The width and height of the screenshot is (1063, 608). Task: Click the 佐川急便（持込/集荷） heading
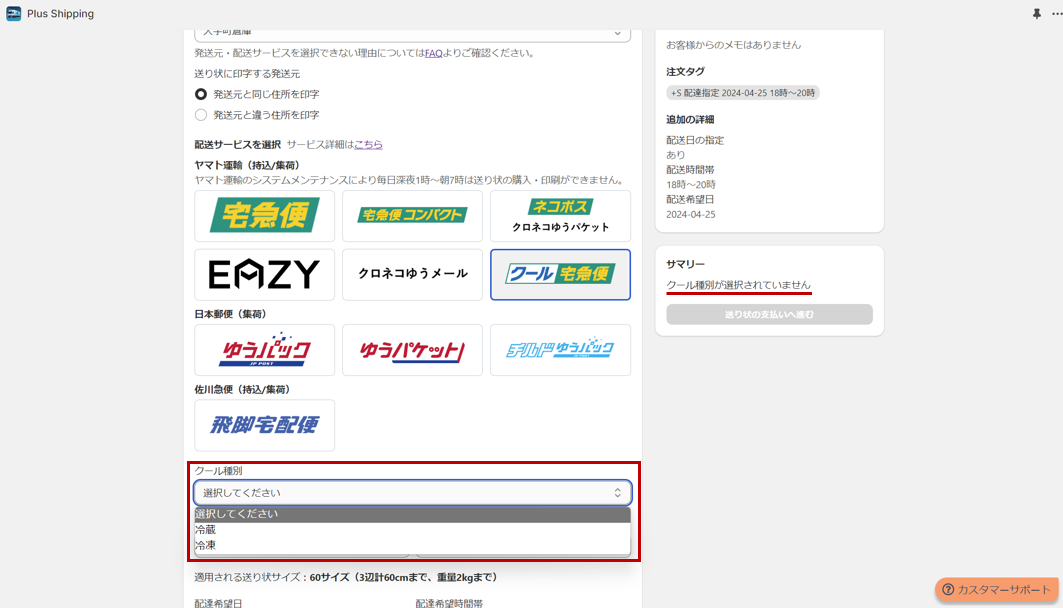(242, 390)
